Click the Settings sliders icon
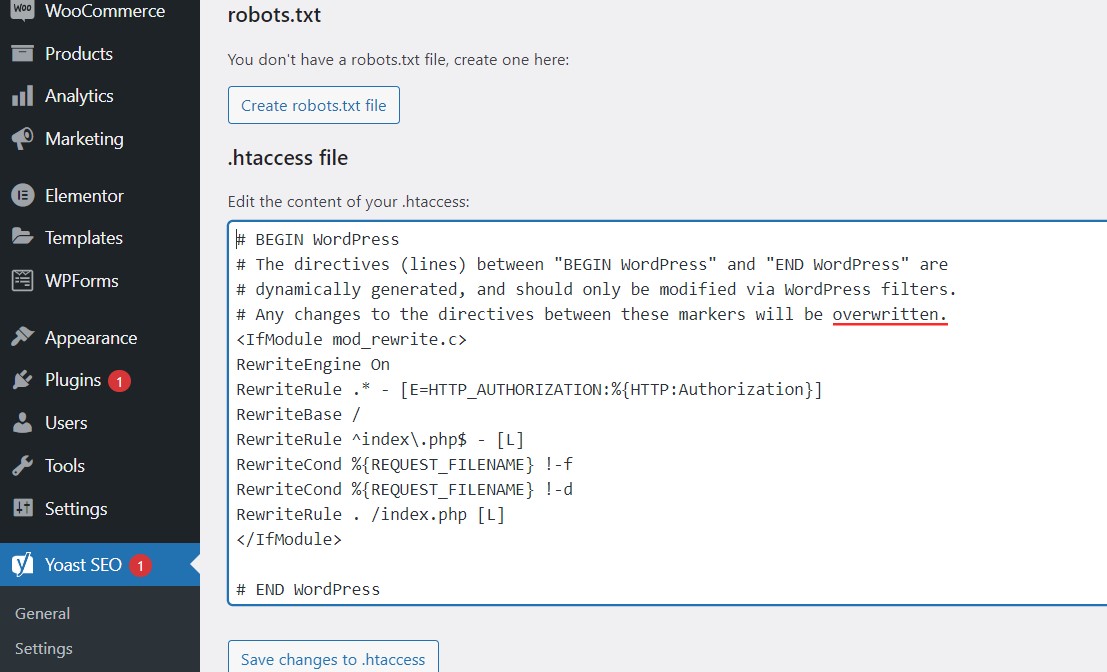 [23, 508]
